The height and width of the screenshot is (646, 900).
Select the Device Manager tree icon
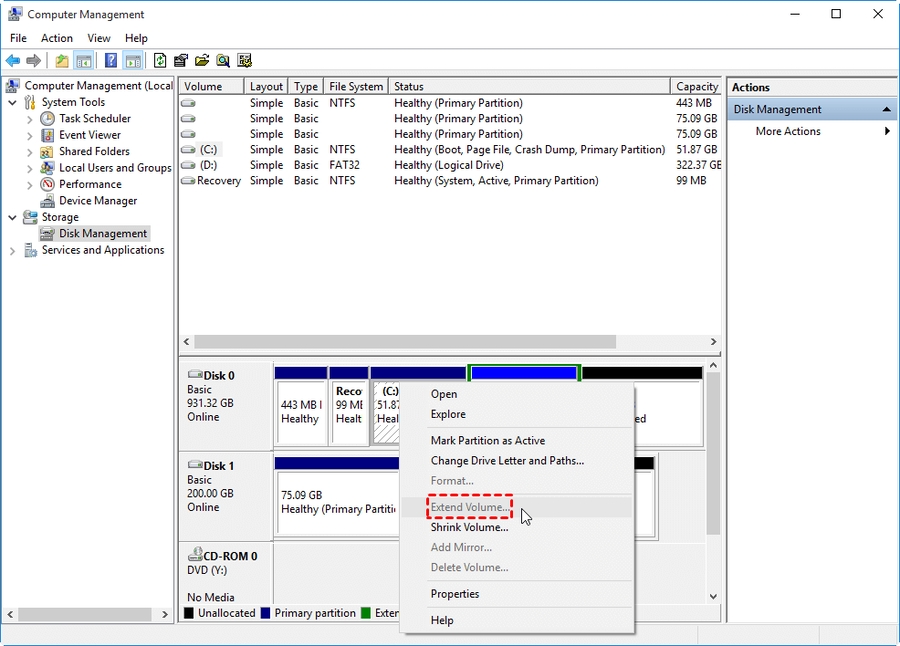point(46,200)
